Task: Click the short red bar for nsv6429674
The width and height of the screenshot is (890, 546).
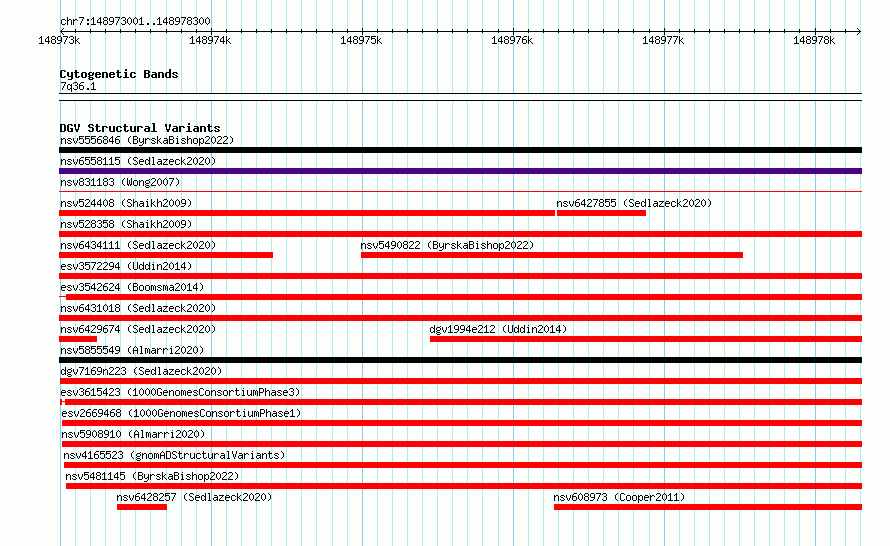Action: (x=78, y=339)
